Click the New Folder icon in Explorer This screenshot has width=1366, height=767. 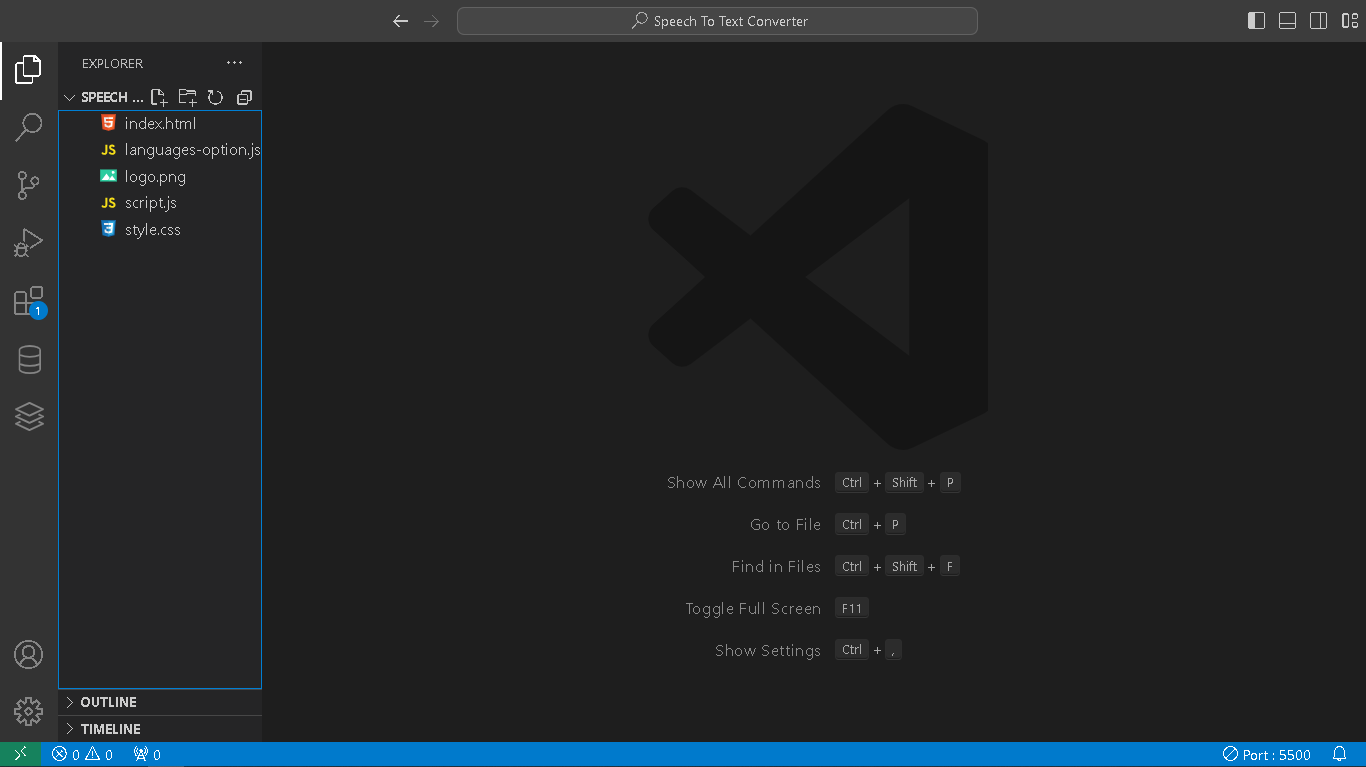coord(186,97)
